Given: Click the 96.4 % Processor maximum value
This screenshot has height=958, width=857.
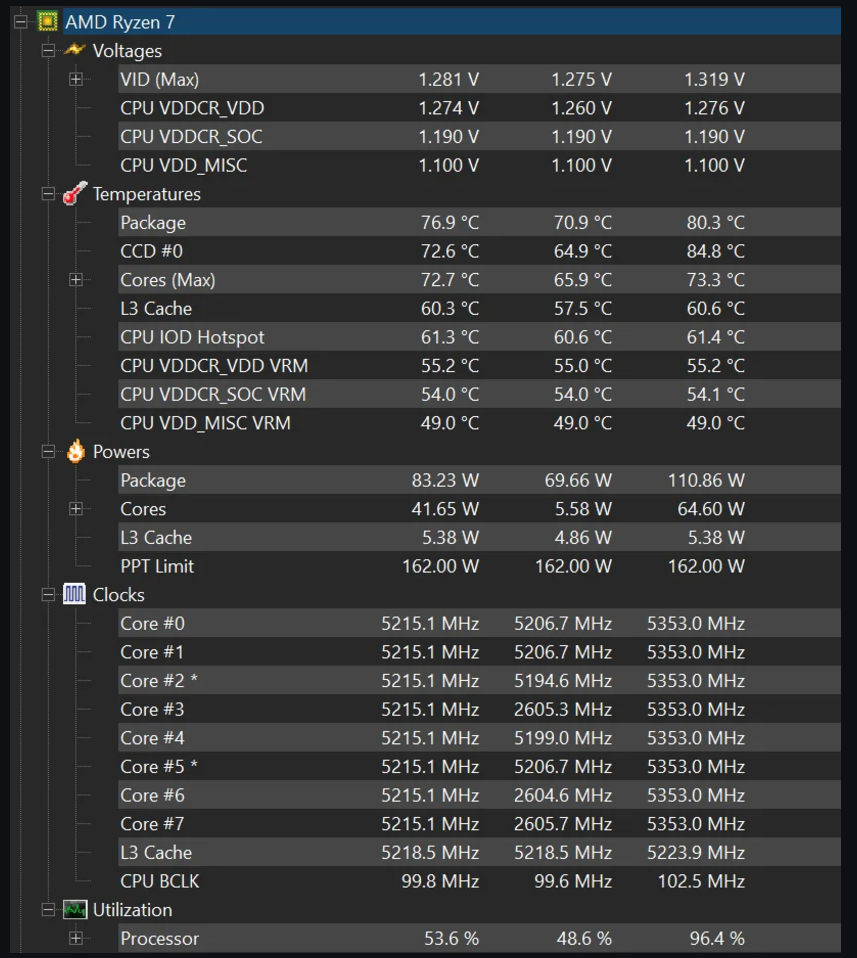Looking at the screenshot, I should [x=717, y=938].
